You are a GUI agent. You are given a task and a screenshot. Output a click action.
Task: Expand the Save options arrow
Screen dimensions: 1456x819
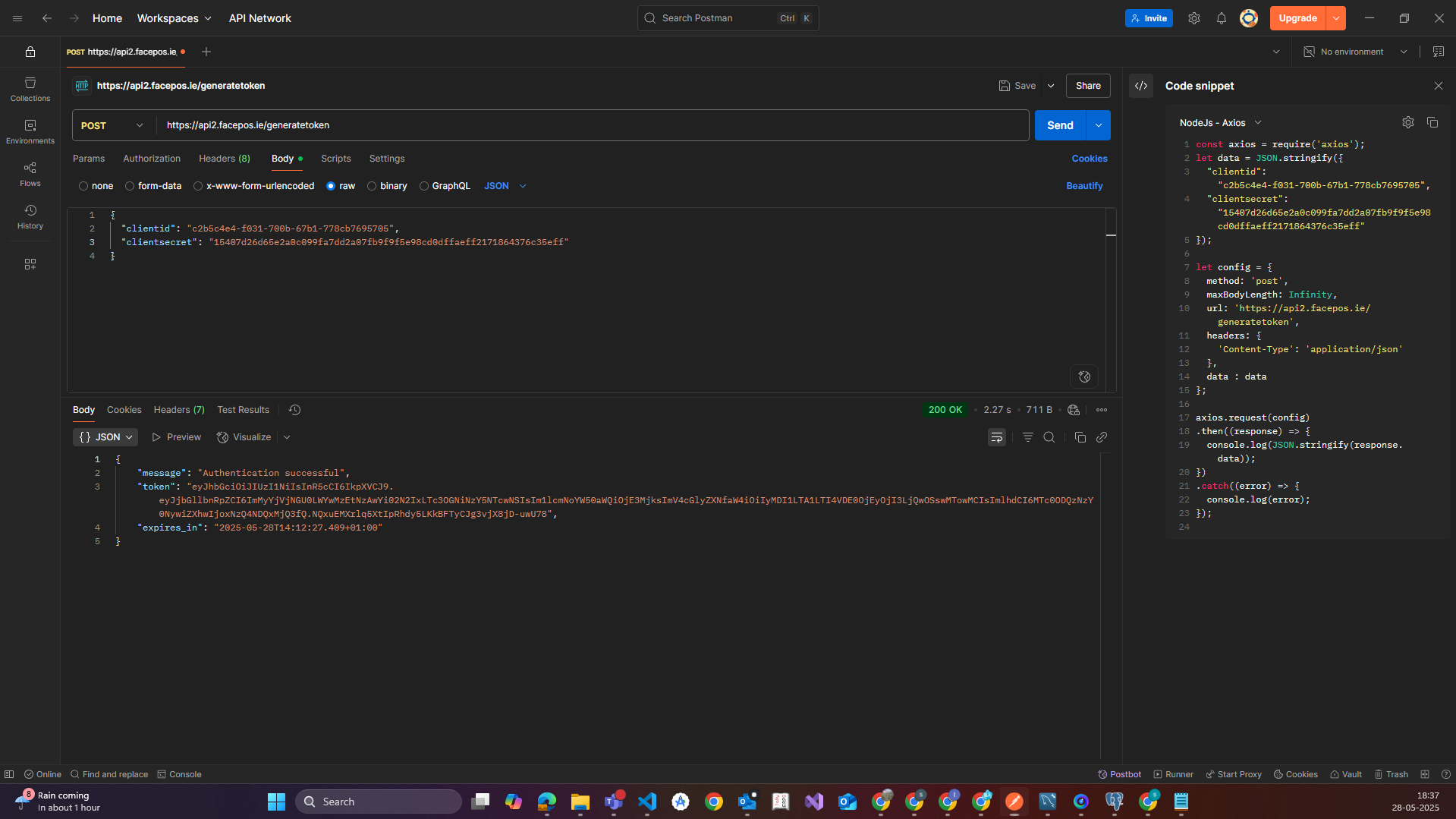click(x=1051, y=86)
